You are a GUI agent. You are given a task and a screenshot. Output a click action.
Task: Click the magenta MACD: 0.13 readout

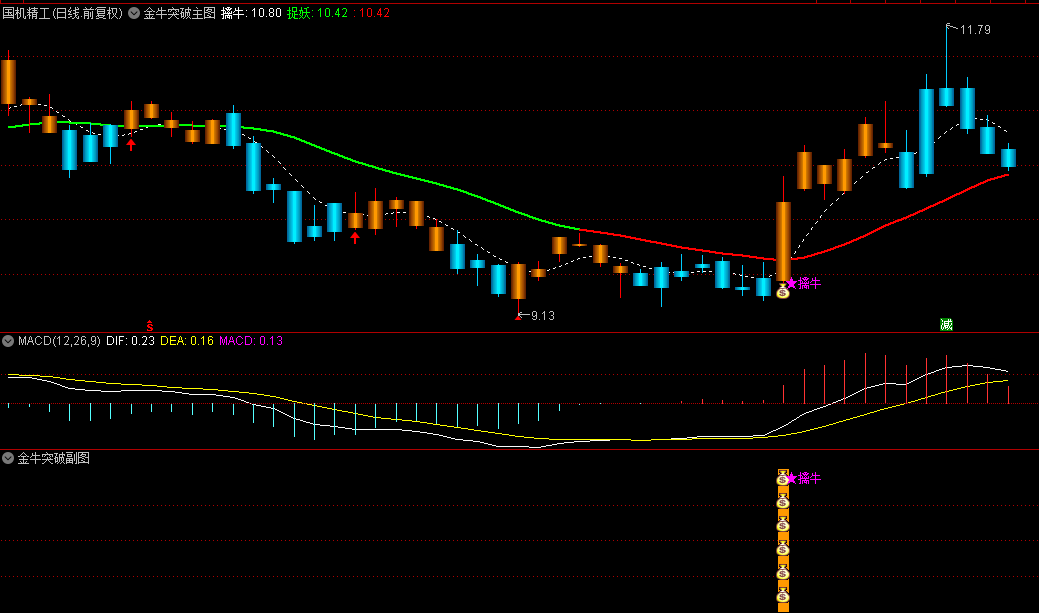click(251, 341)
